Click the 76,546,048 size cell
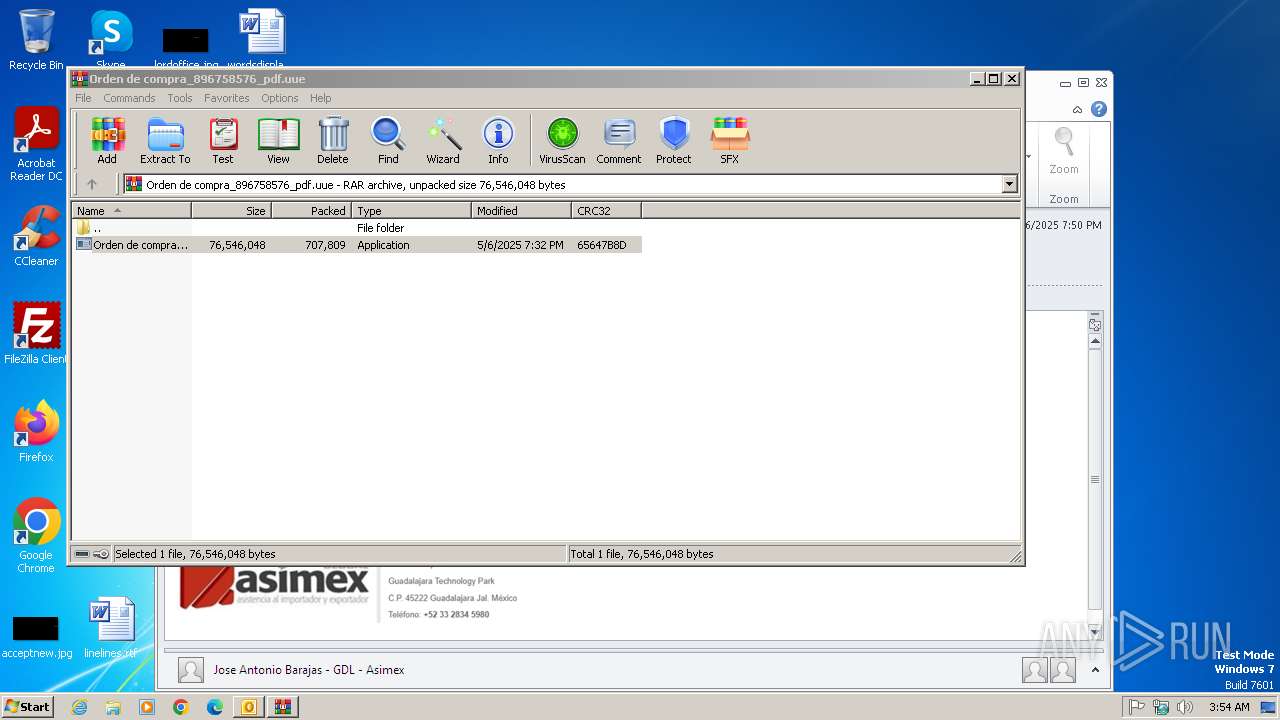Viewport: 1280px width, 720px height. point(237,245)
